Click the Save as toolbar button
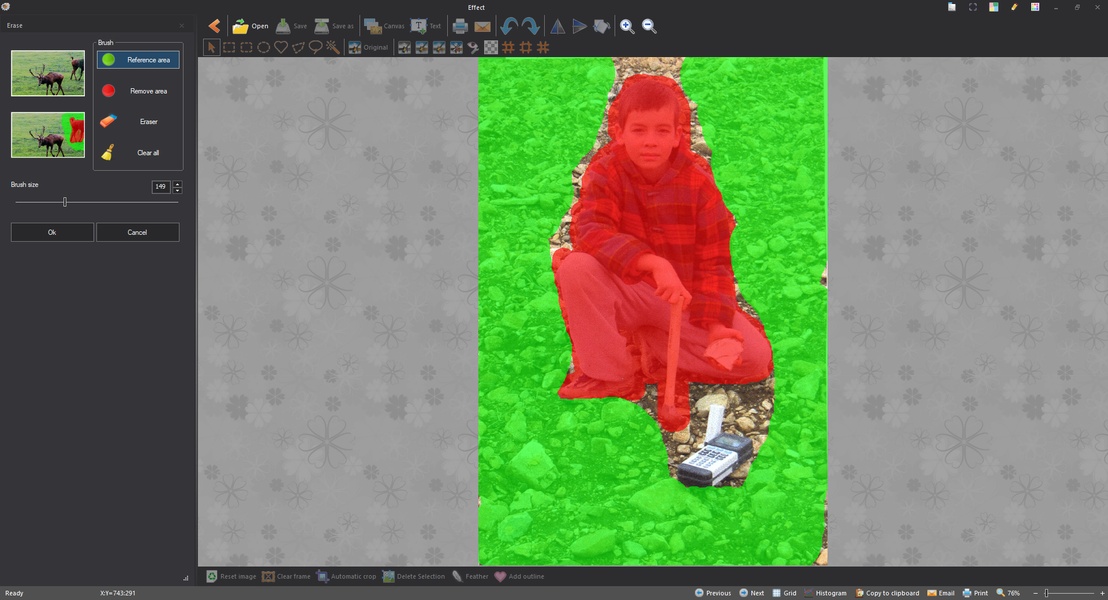This screenshot has height=600, width=1108. 334,26
